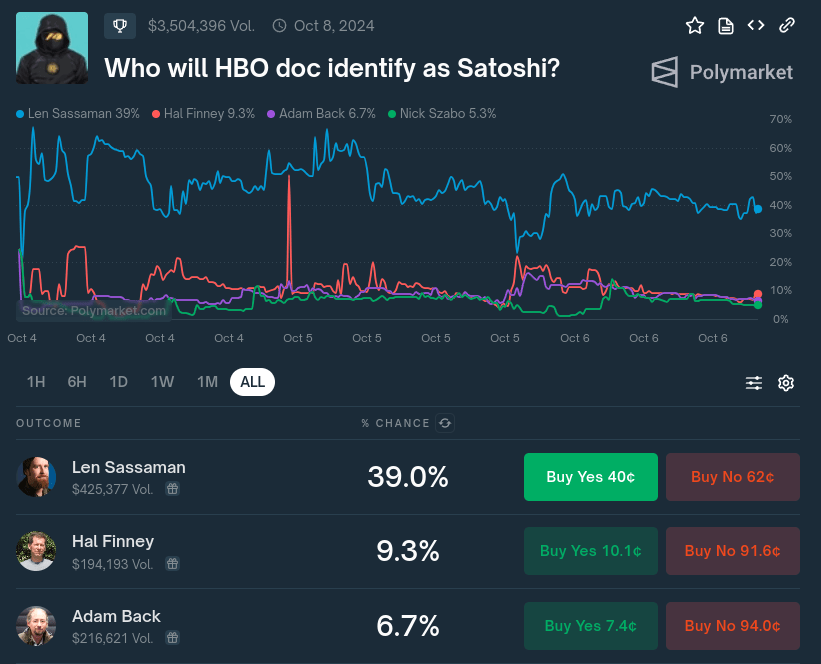The width and height of the screenshot is (821, 664).
Task: Click Buy Yes 7.4¢ for Adam Back
Action: [590, 626]
